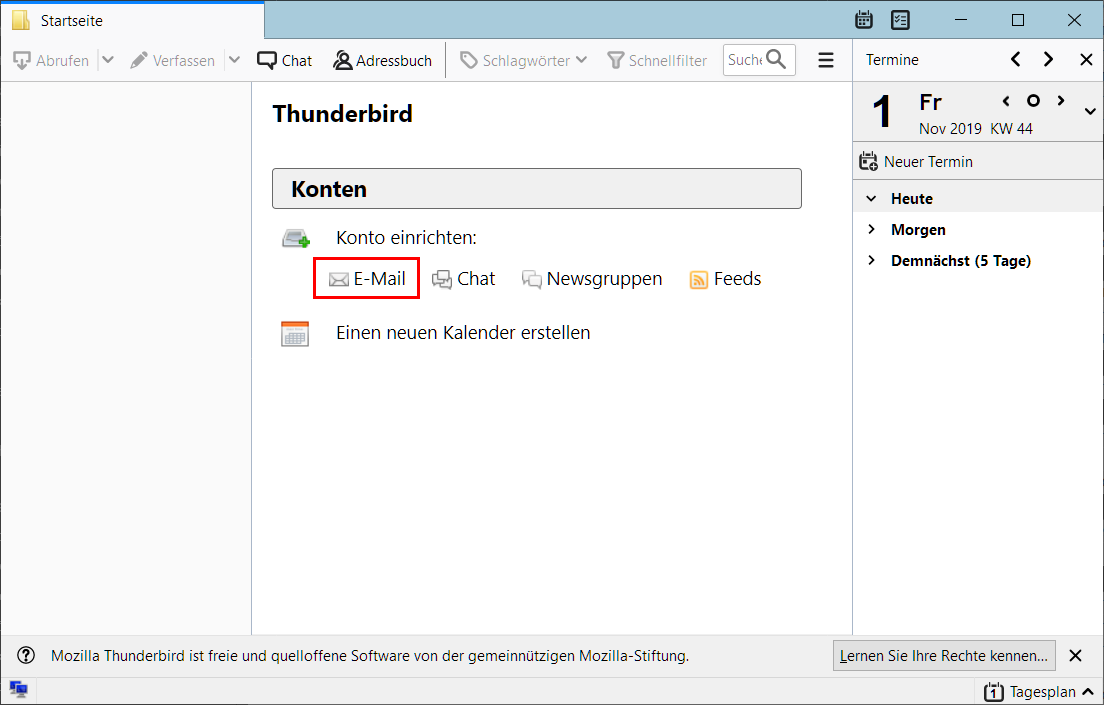Collapse the Heute section

(x=871, y=199)
